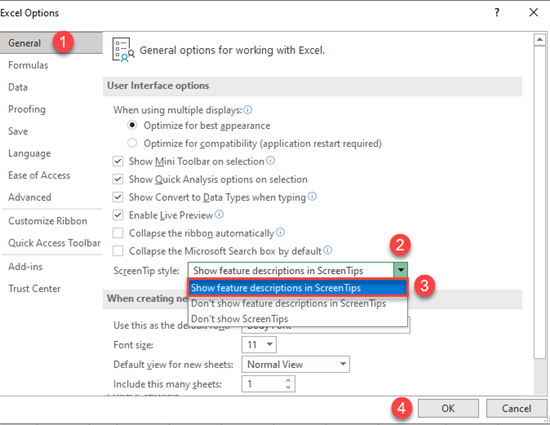Collapse the ScreenTip style dropdown arrow
Screen dimensions: 550x425
tap(401, 270)
